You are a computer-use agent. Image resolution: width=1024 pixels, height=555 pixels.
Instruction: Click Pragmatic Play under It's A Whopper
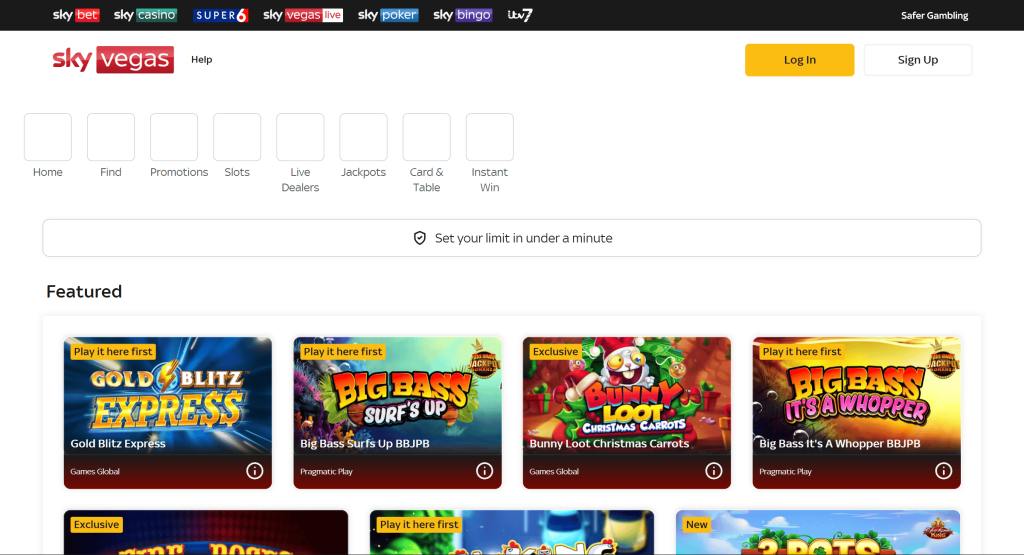point(786,471)
